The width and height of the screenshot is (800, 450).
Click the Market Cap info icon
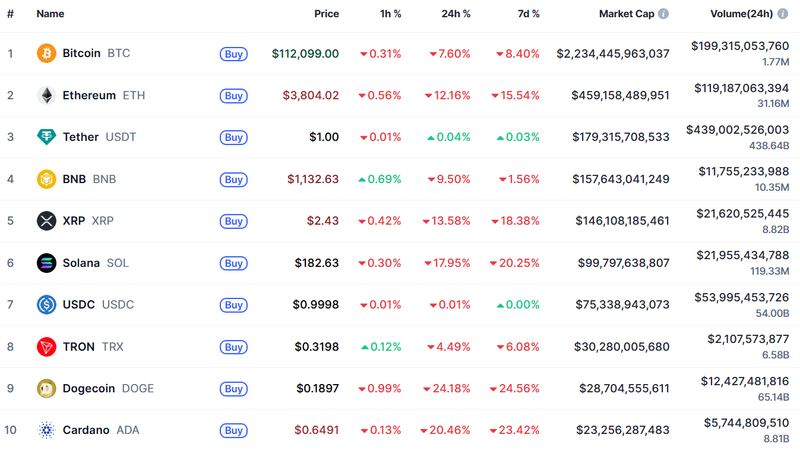click(x=663, y=14)
